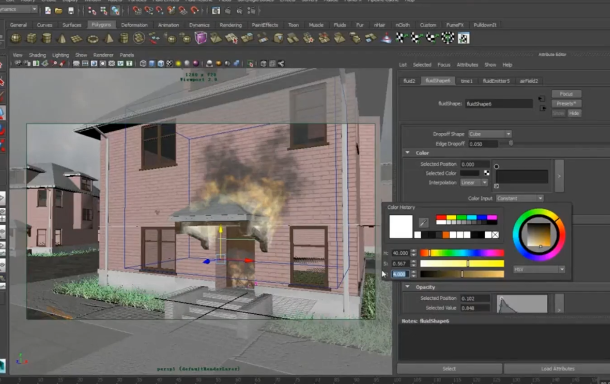The image size is (610, 384).
Task: Click the Load Attributes button
Action: (557, 368)
